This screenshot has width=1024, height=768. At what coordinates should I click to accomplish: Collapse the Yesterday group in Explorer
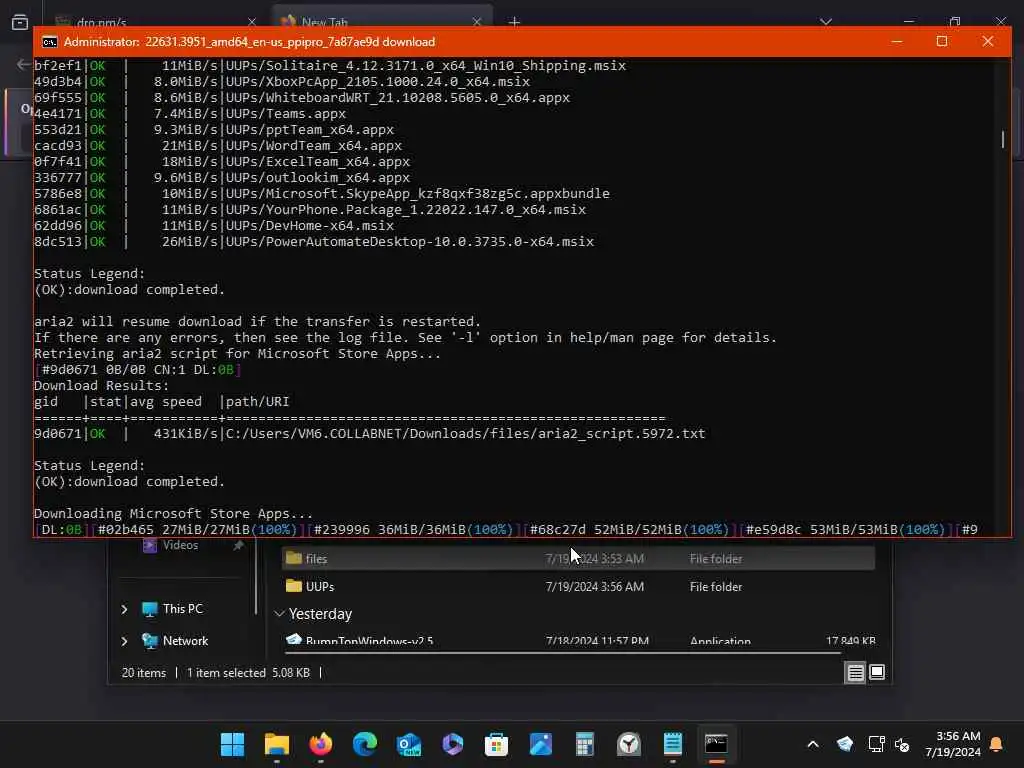point(280,614)
